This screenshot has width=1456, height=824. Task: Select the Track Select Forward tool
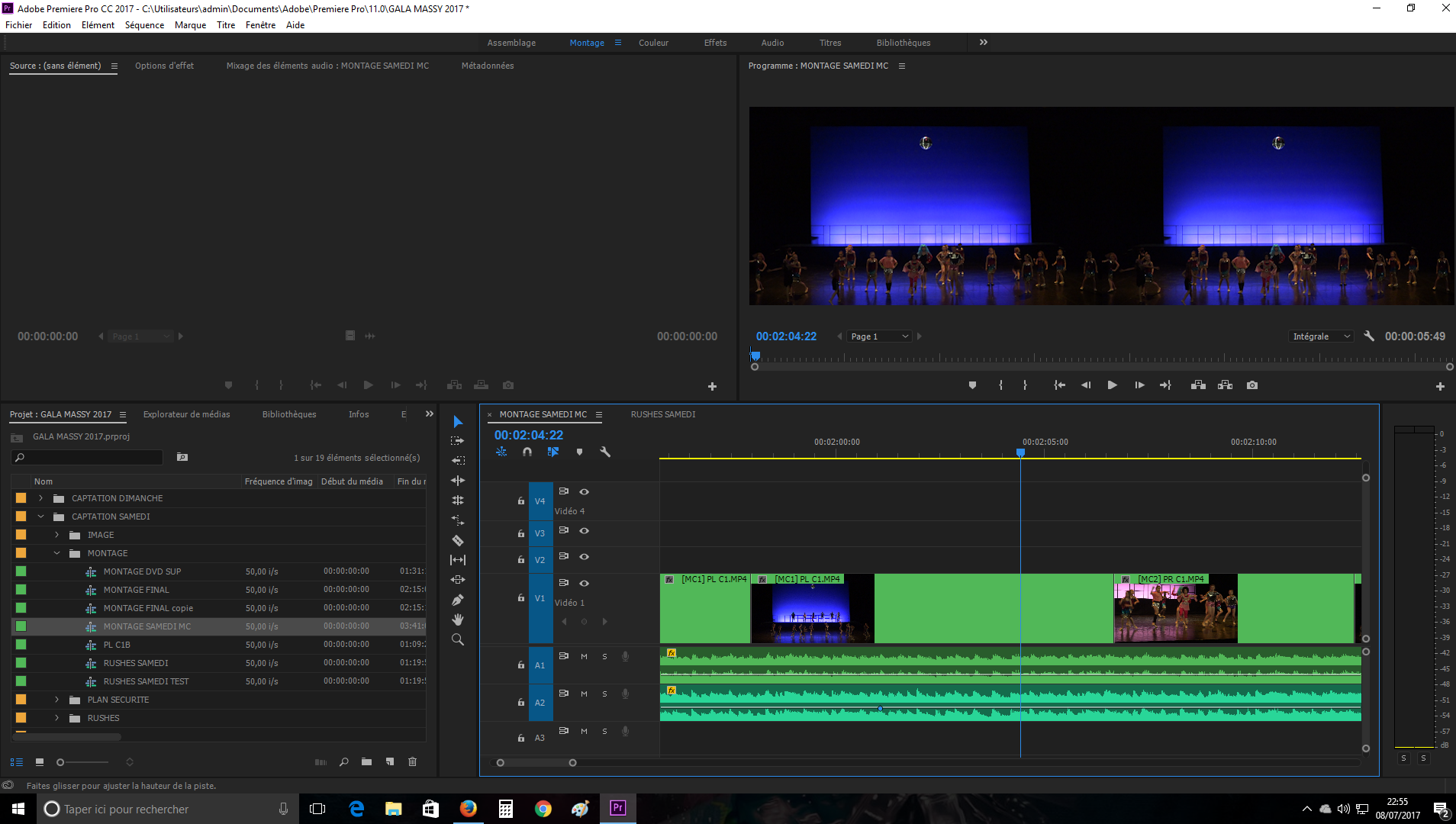pyautogui.click(x=458, y=441)
